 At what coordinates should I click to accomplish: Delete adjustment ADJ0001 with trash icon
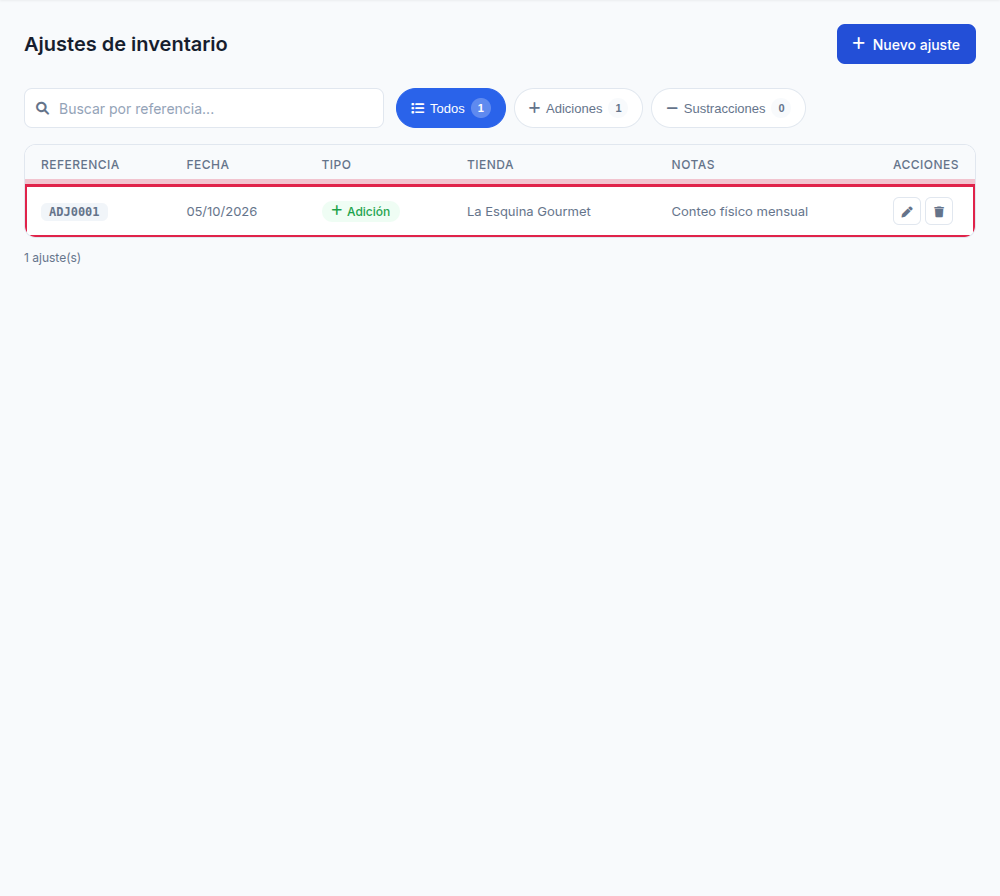pos(939,212)
